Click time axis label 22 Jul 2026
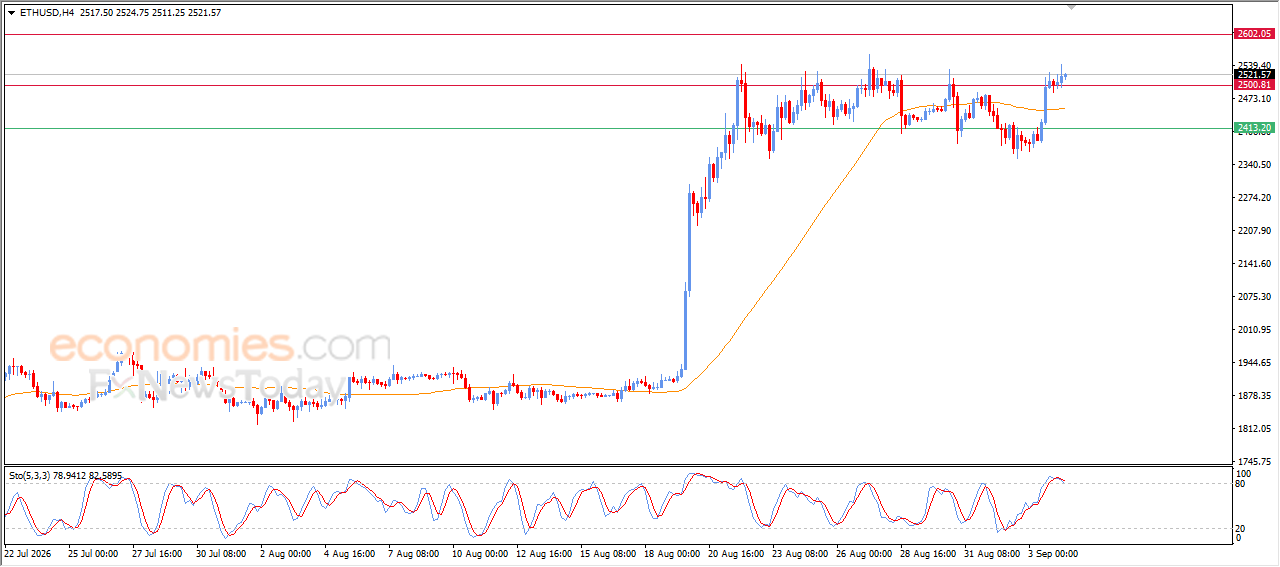This screenshot has width=1280, height=567. tap(27, 552)
